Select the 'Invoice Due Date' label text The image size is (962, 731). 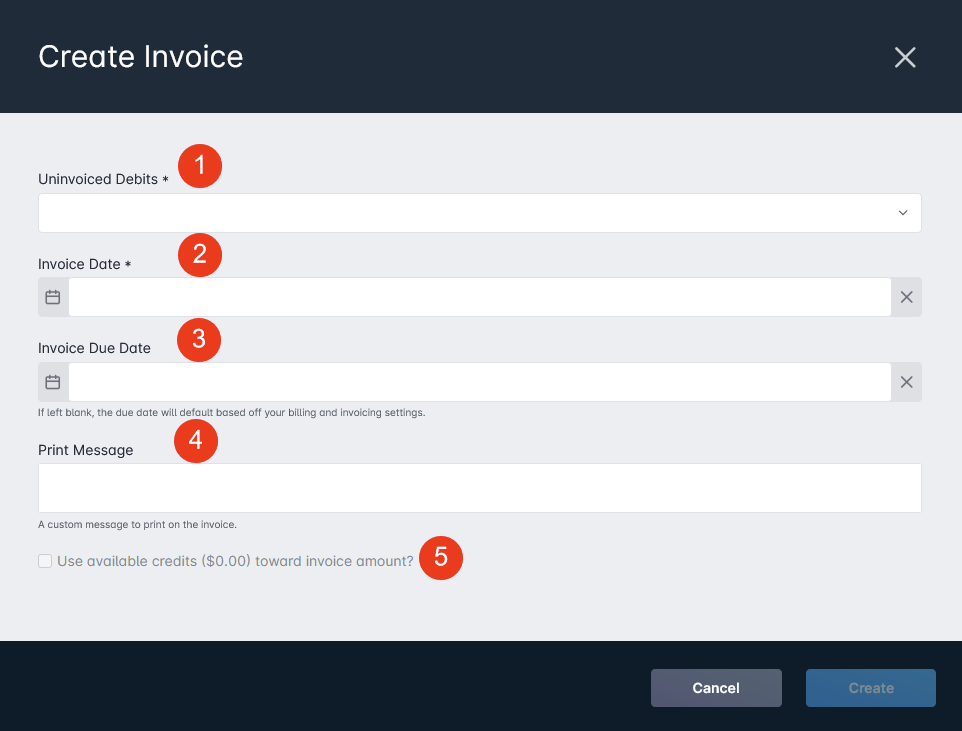pyautogui.click(x=94, y=348)
